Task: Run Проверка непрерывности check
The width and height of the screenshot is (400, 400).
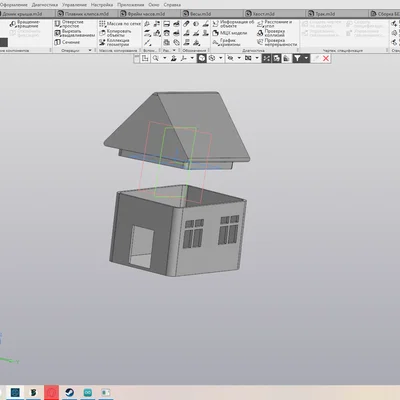Action: coord(277,42)
